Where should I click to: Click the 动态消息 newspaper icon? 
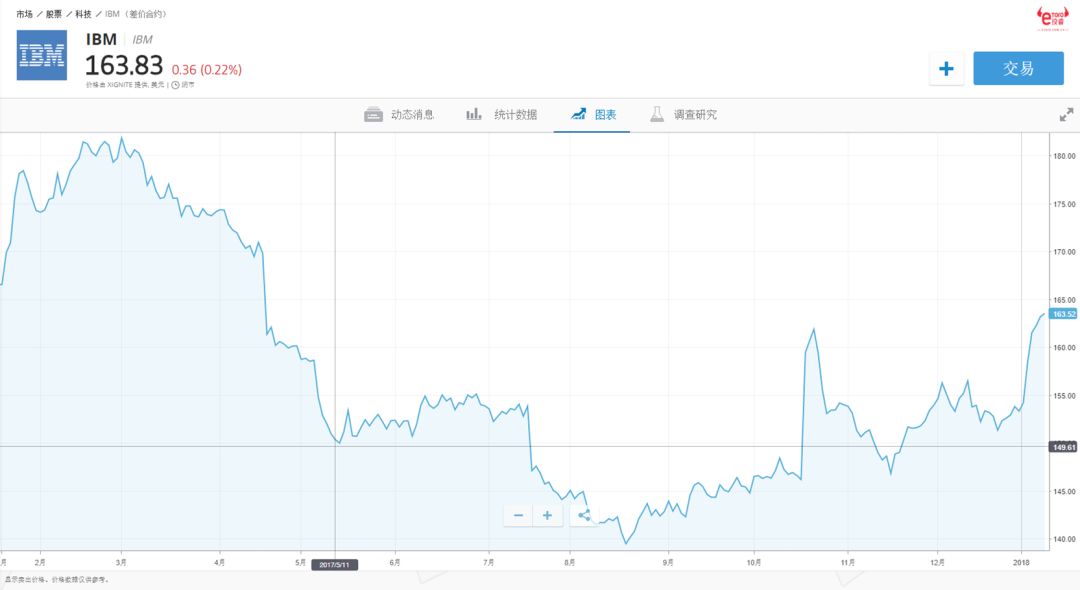click(x=373, y=114)
